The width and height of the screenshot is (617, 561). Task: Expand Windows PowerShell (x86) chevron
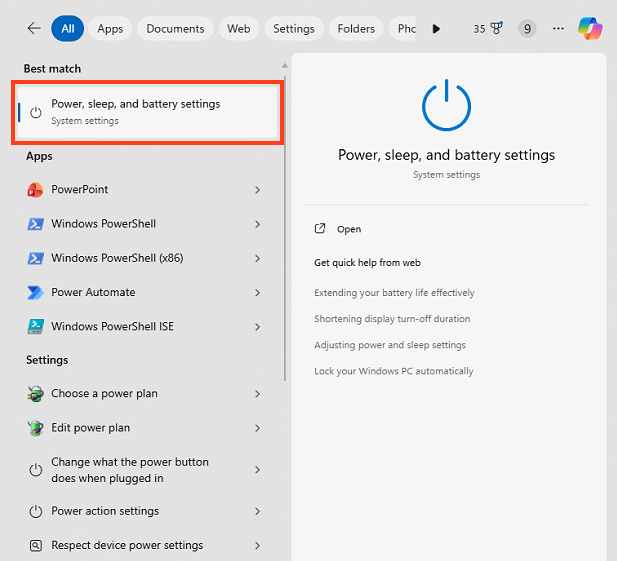coord(257,258)
